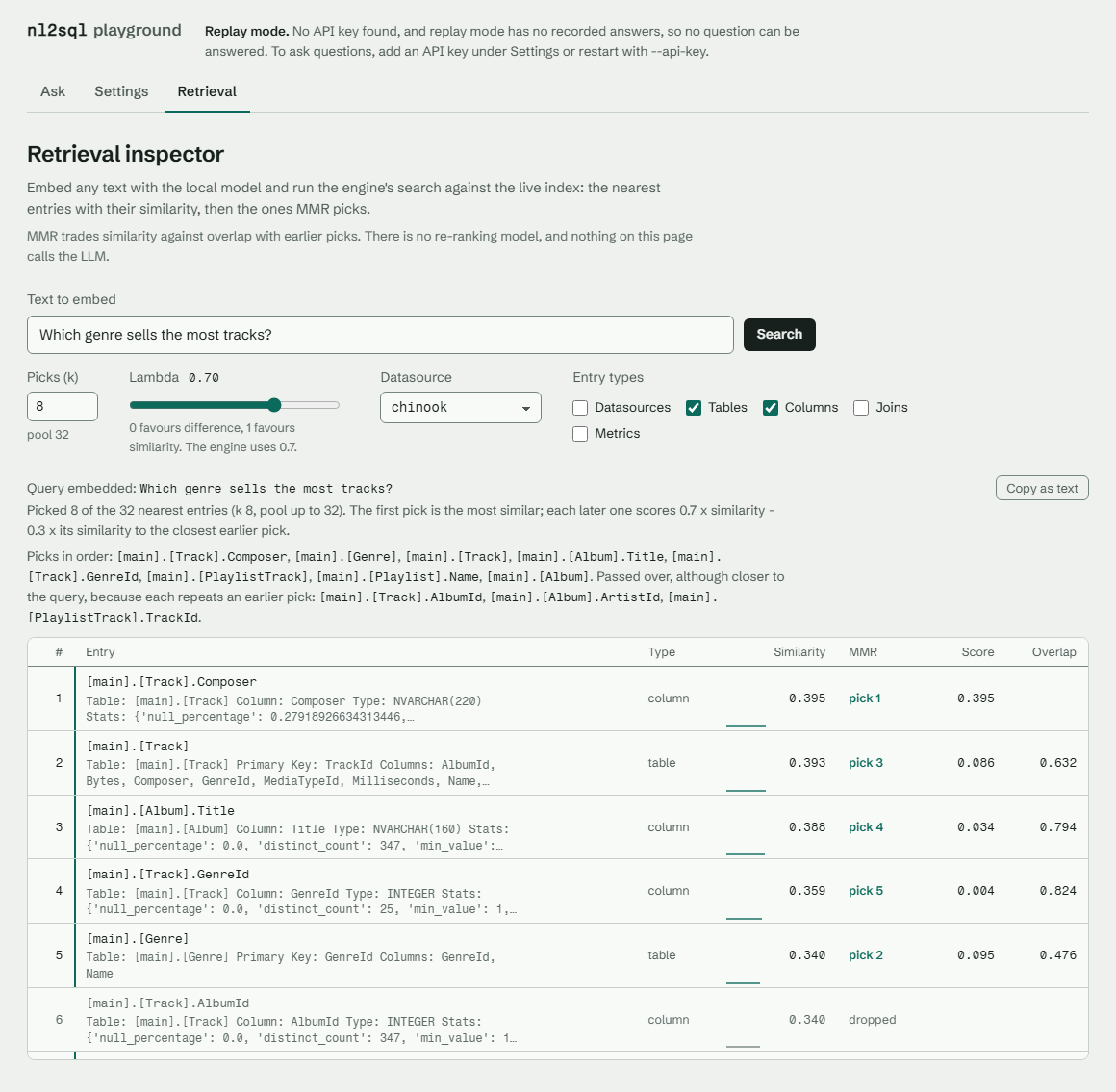
Task: Click the Copy as text button
Action: coord(1042,489)
